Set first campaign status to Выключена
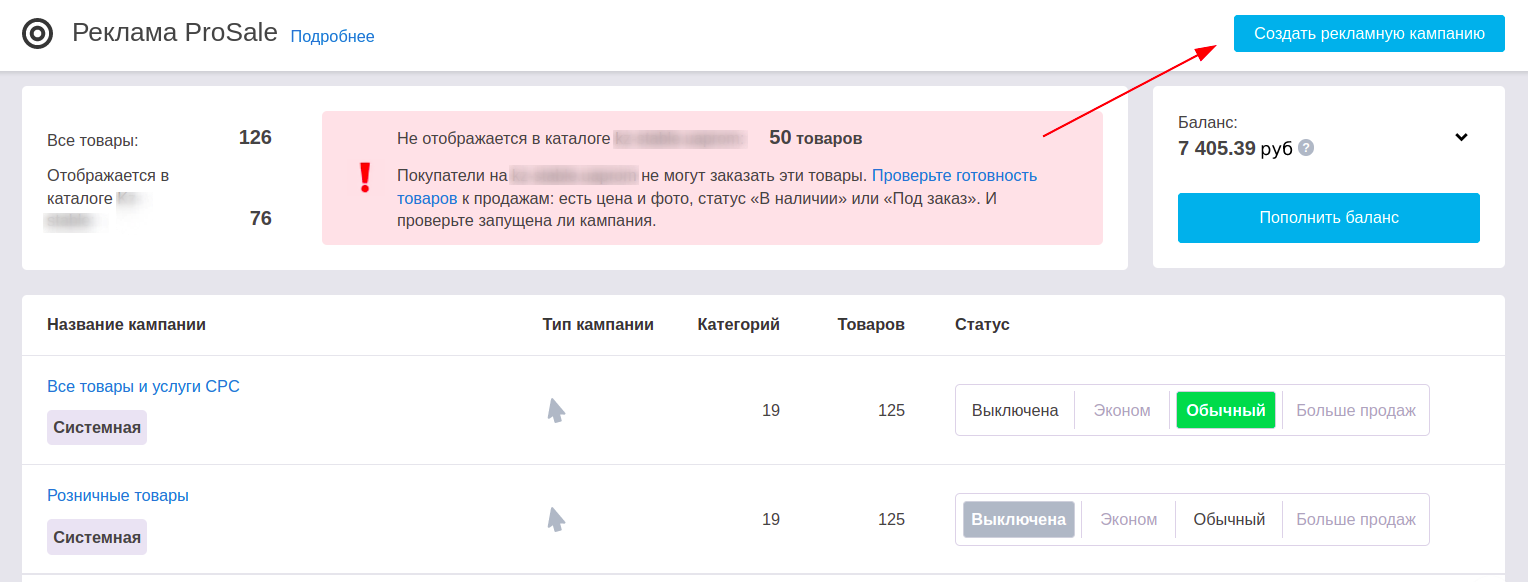The image size is (1528, 582). (x=1015, y=410)
